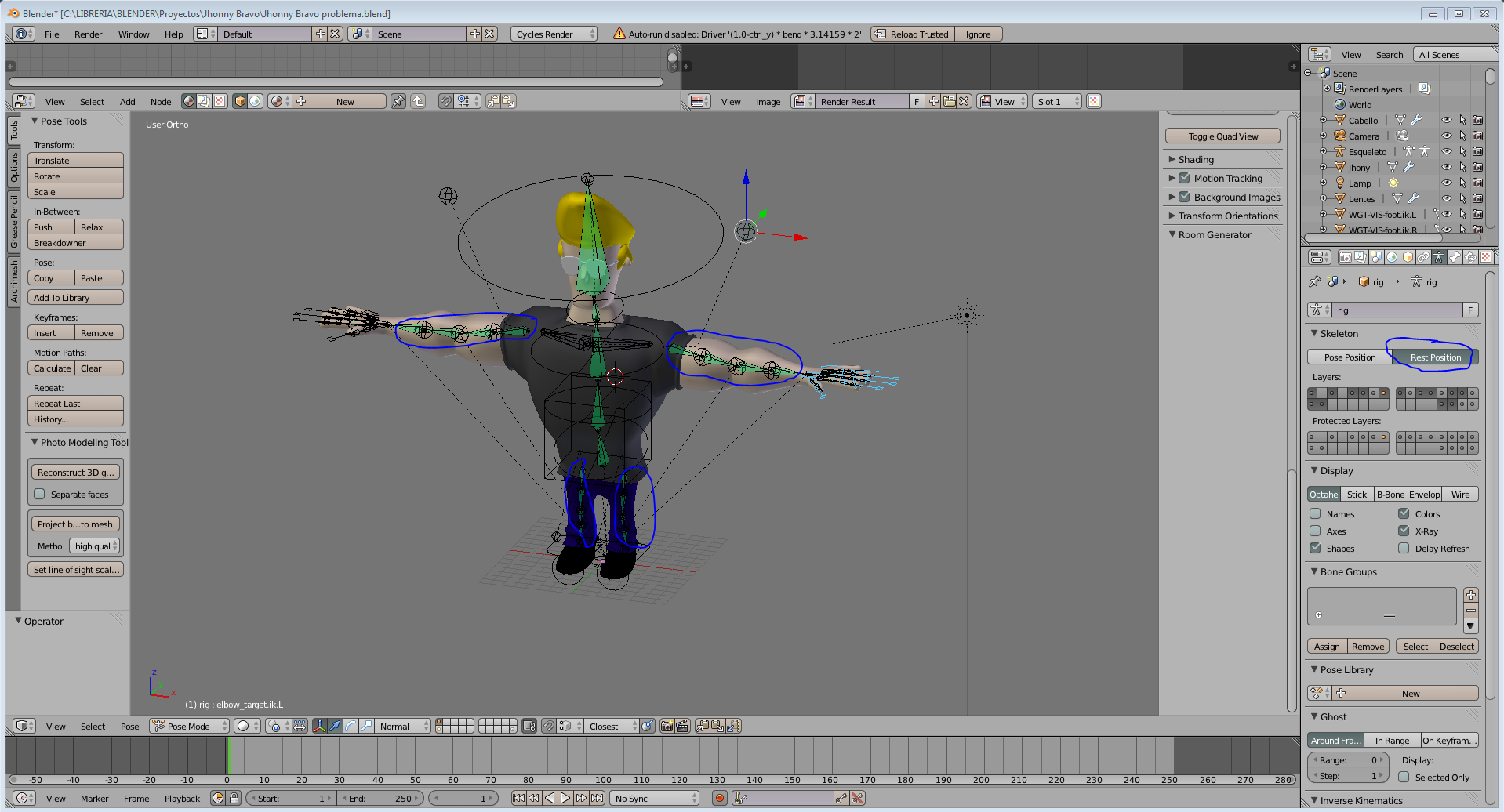Open the Object Constraints chain-link tab
The width and height of the screenshot is (1504, 812).
pyautogui.click(x=1423, y=257)
